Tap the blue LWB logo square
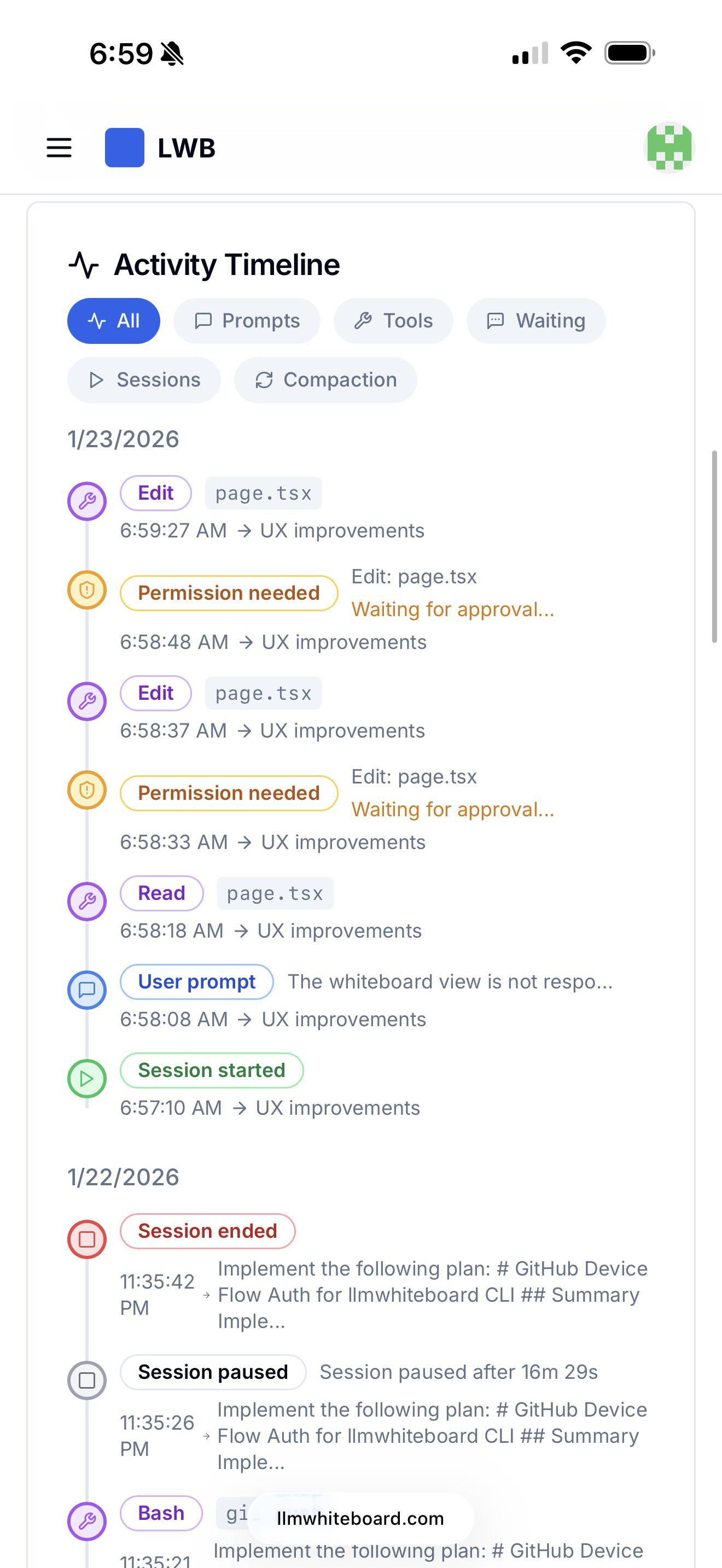This screenshot has width=722, height=1568. pos(125,147)
